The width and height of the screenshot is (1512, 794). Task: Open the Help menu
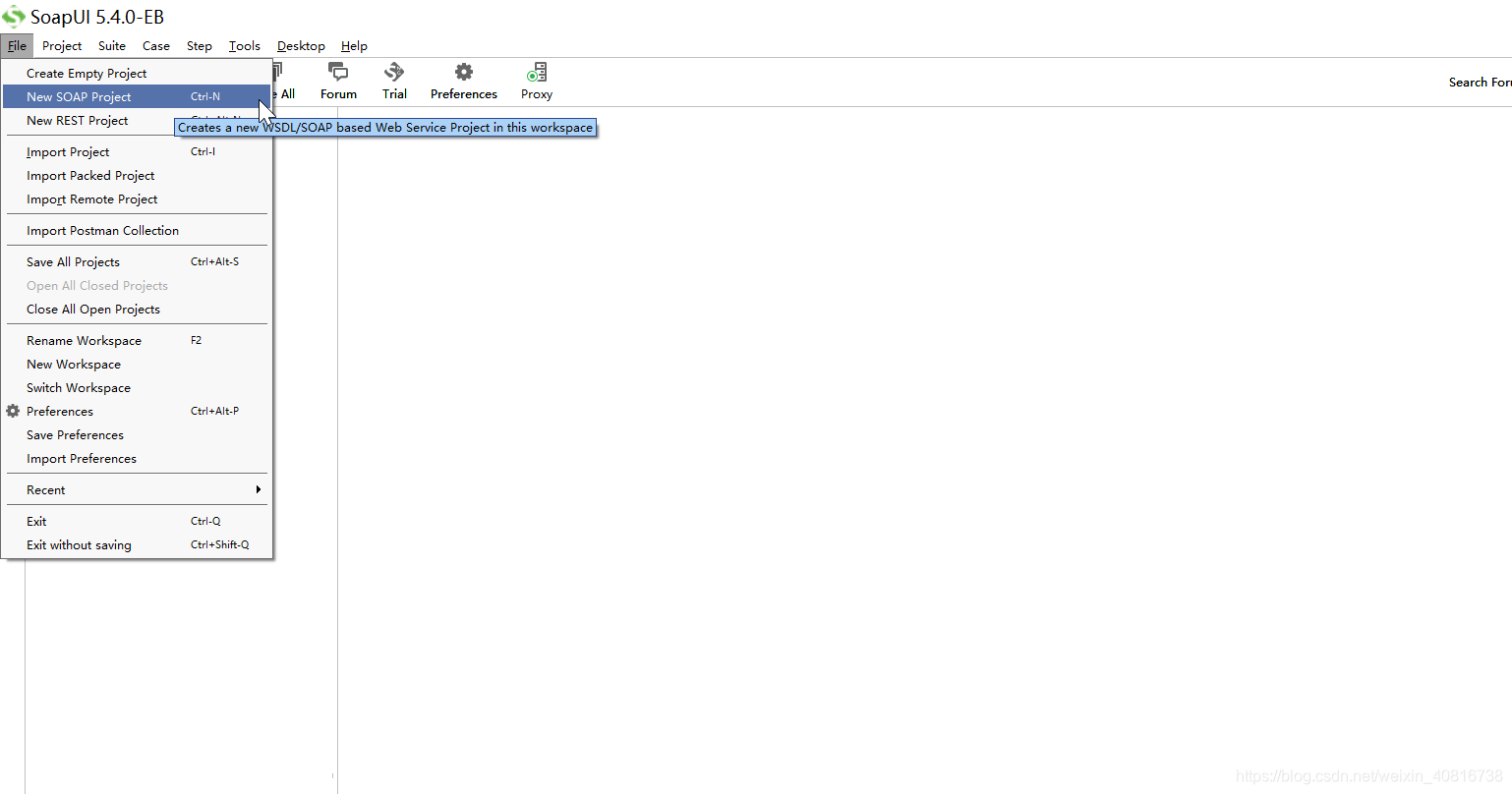[354, 46]
